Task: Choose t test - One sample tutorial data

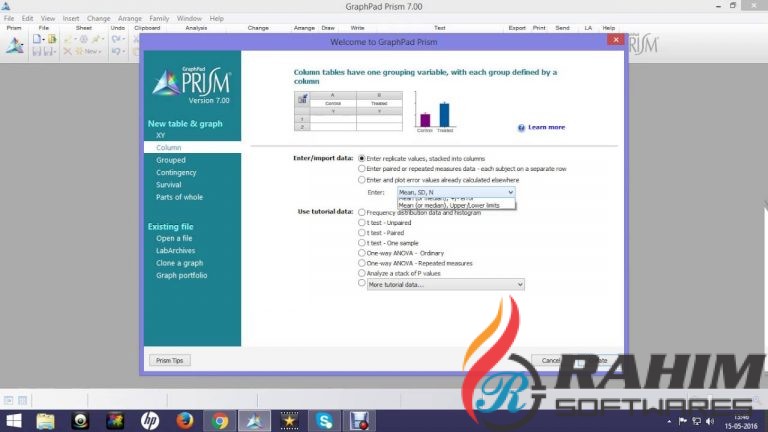Action: tap(361, 243)
